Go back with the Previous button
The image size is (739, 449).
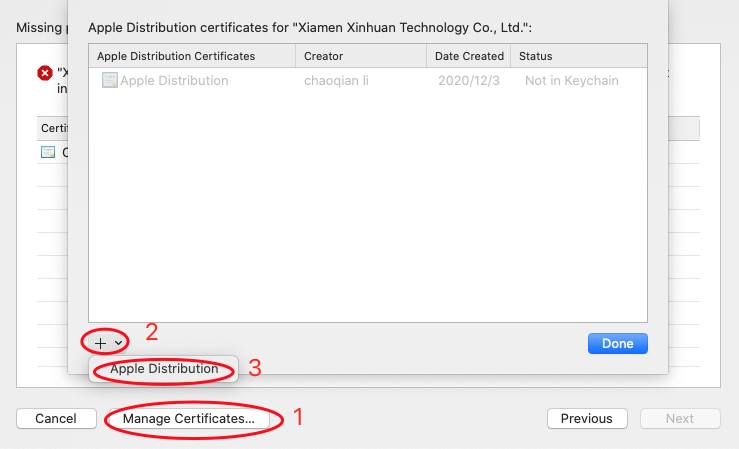coord(587,418)
